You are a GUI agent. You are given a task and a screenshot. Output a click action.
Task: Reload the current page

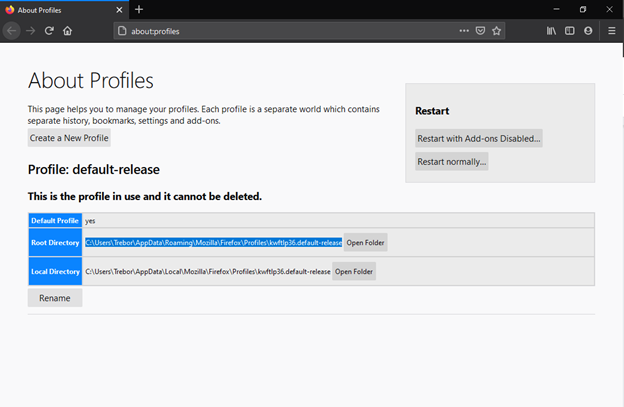49,31
